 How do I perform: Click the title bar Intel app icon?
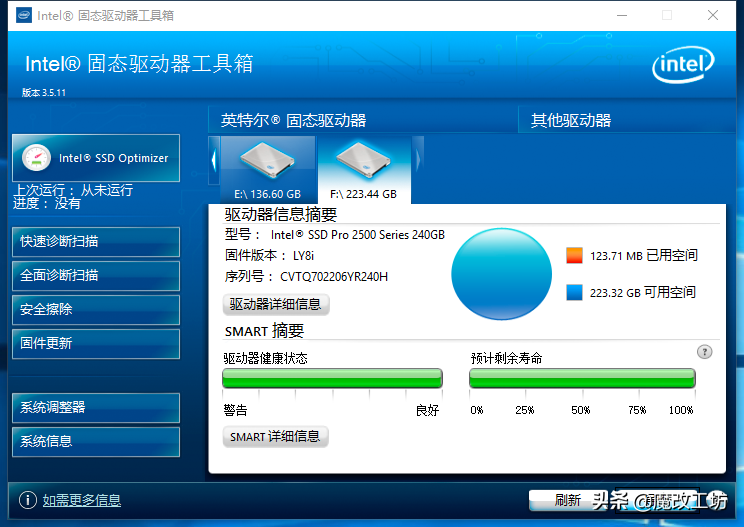[x=24, y=15]
